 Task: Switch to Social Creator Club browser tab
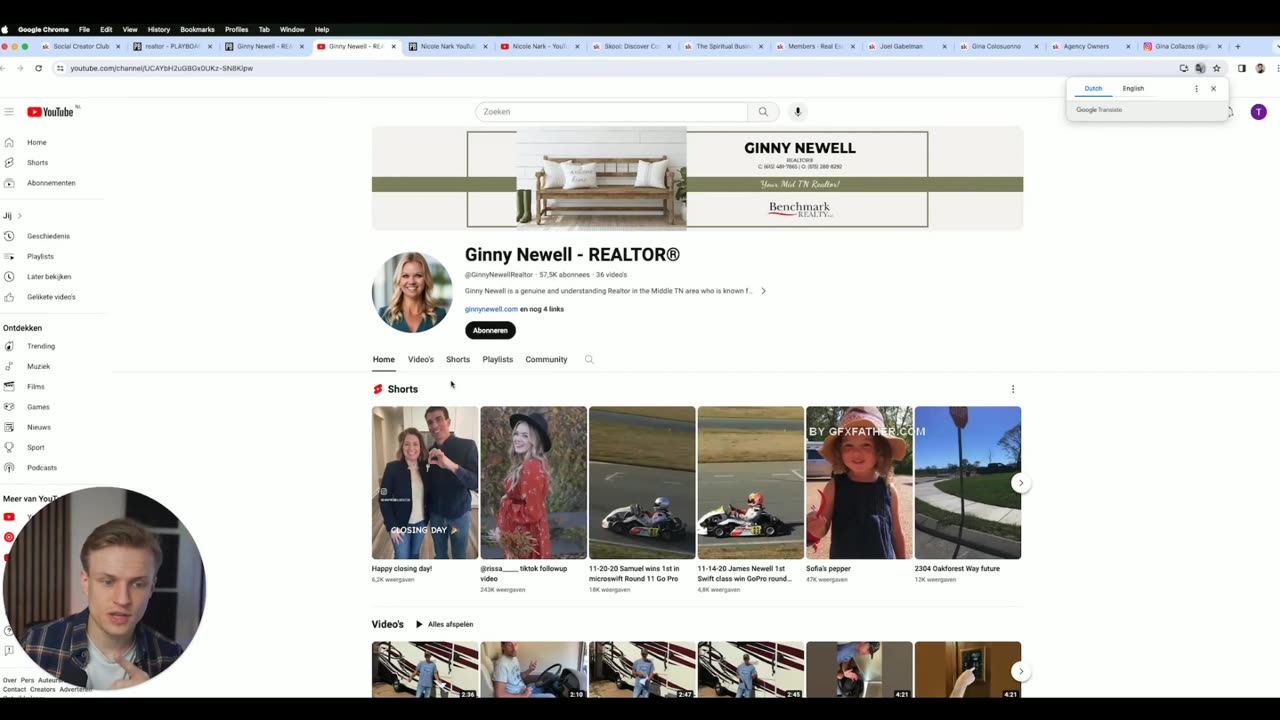(80, 46)
